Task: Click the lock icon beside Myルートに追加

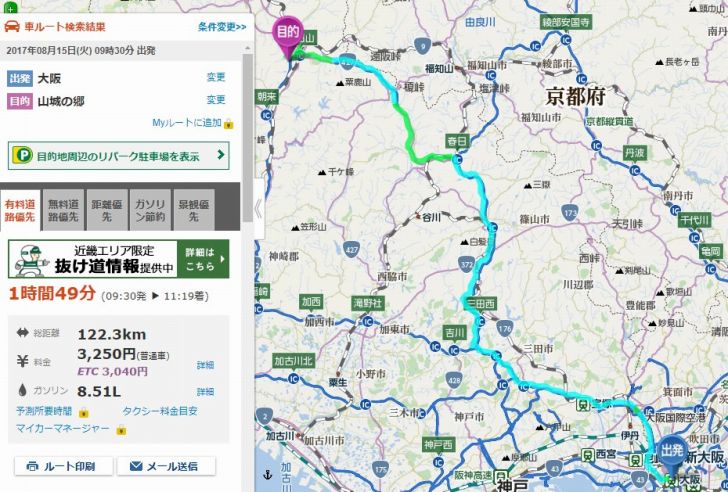Action: (x=228, y=124)
